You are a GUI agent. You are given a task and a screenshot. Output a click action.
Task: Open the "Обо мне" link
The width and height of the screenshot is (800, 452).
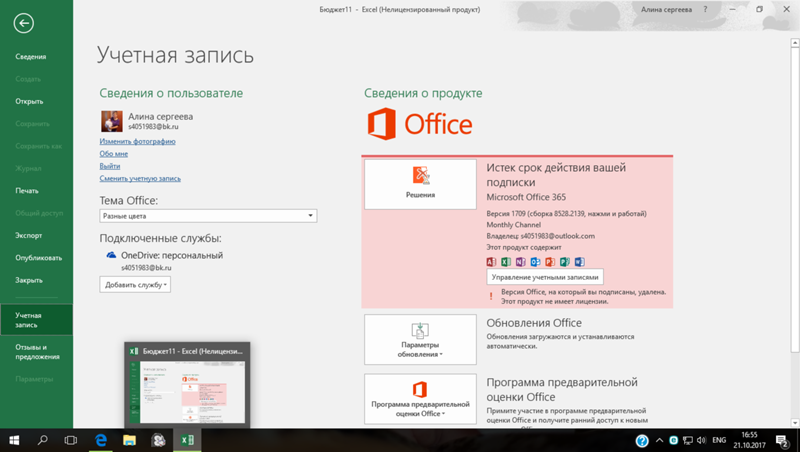pyautogui.click(x=114, y=154)
